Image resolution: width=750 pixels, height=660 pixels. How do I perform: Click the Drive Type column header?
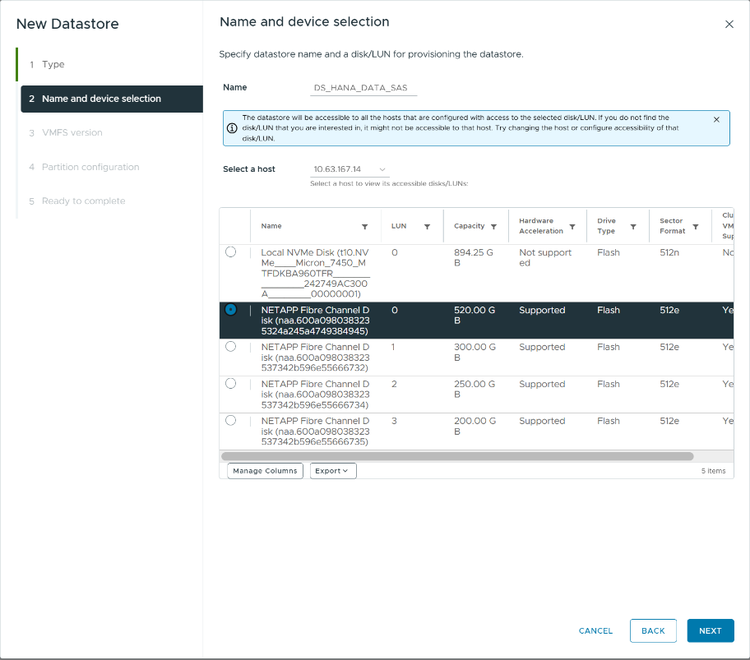click(606, 226)
